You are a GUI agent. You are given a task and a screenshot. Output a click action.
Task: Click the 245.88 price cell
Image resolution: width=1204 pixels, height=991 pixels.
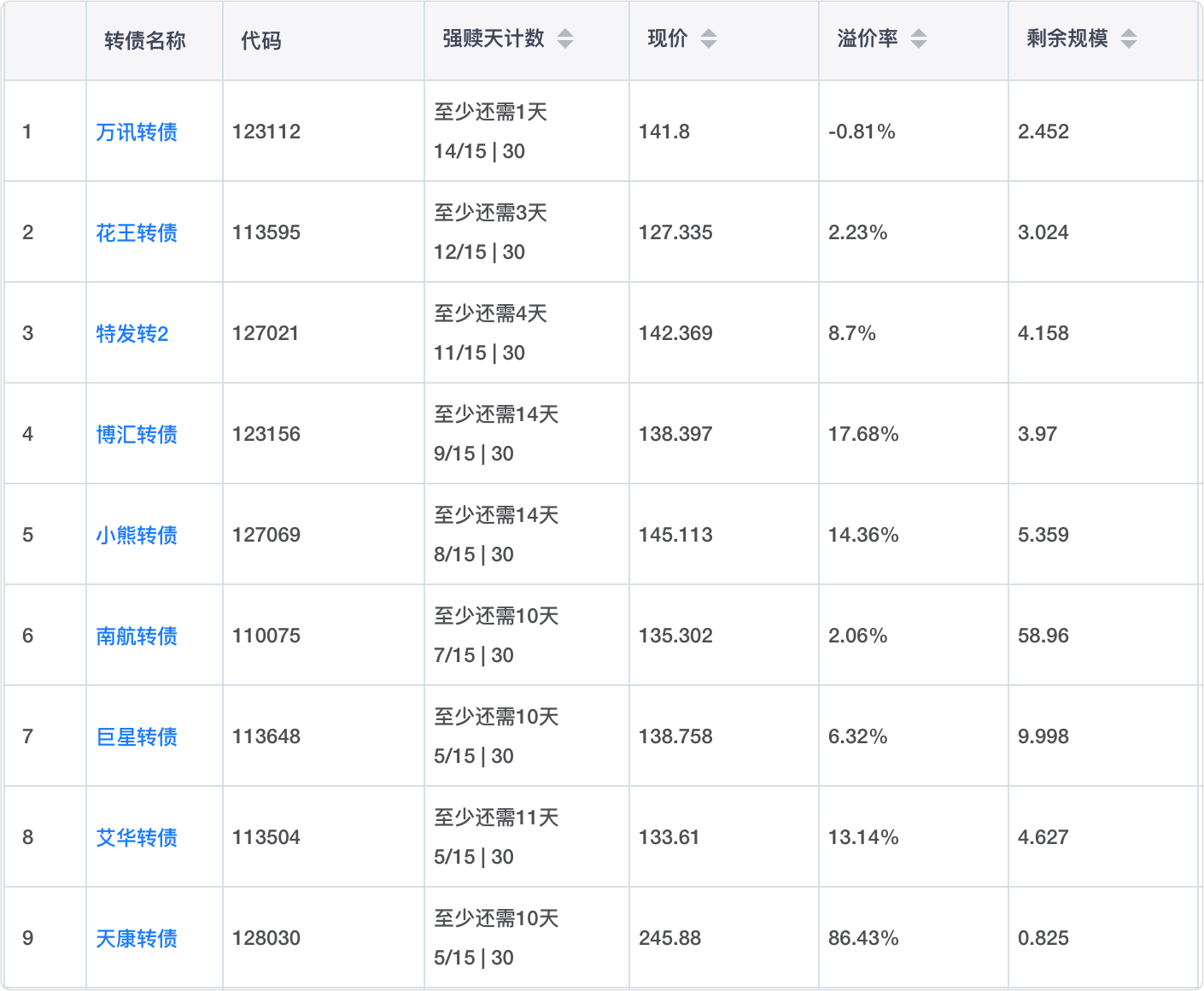[670, 938]
